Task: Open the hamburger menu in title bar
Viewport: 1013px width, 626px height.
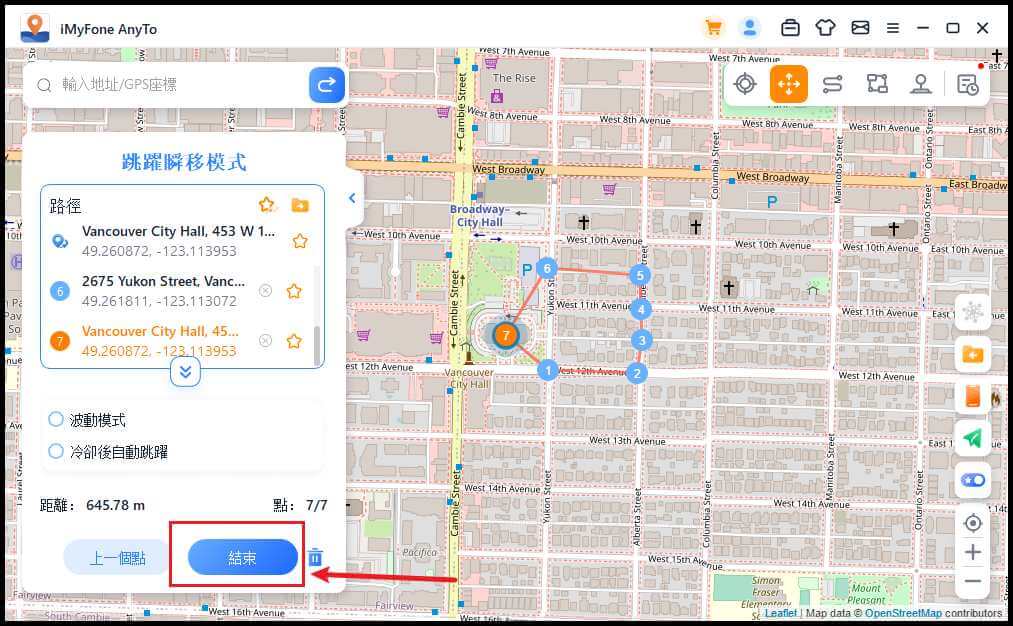Action: [x=893, y=28]
